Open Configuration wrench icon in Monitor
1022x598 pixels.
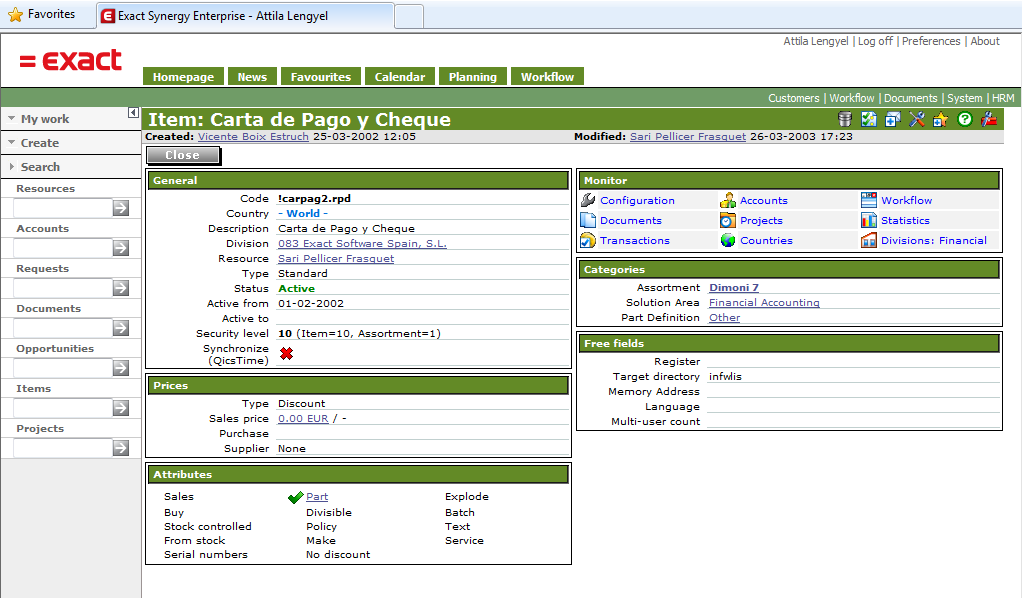588,200
